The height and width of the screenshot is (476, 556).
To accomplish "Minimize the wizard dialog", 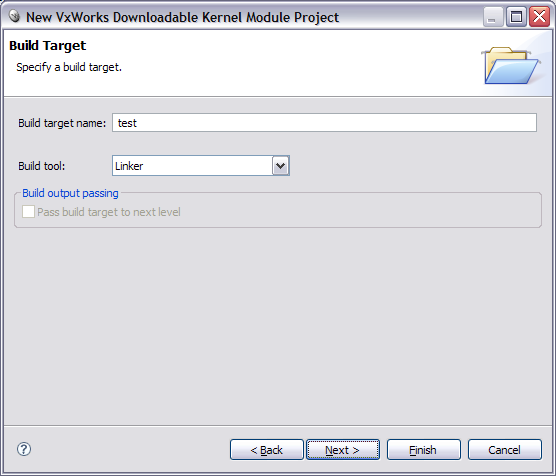I will coord(493,17).
